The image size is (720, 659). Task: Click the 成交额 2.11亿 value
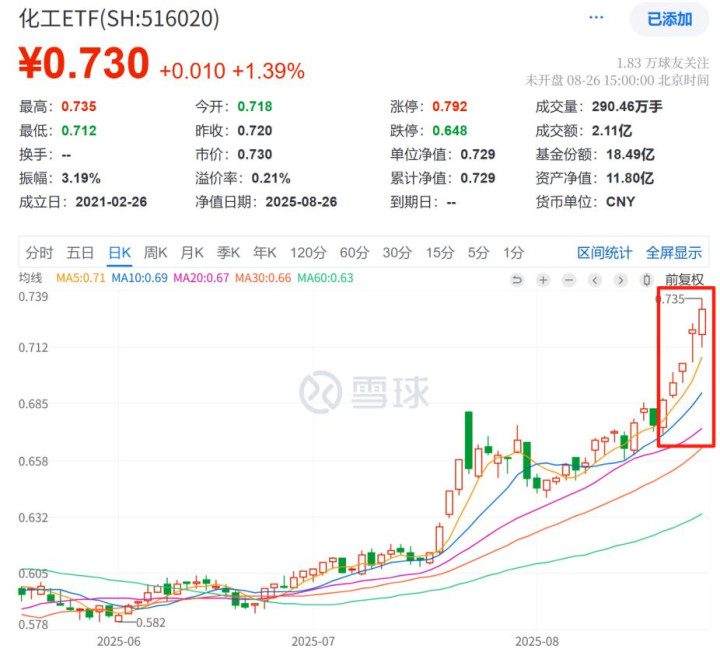(x=612, y=131)
